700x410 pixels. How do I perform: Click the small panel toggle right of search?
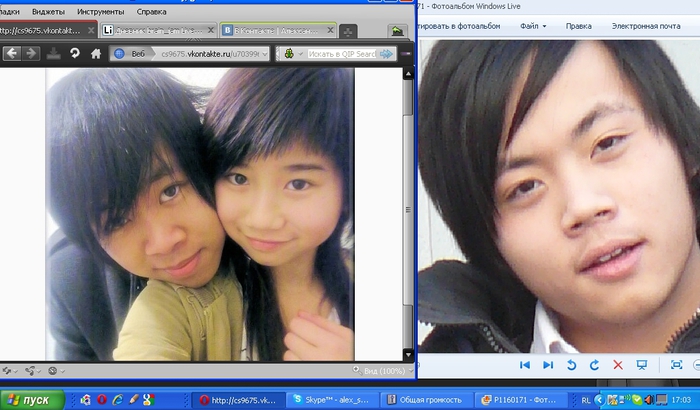(x=405, y=54)
